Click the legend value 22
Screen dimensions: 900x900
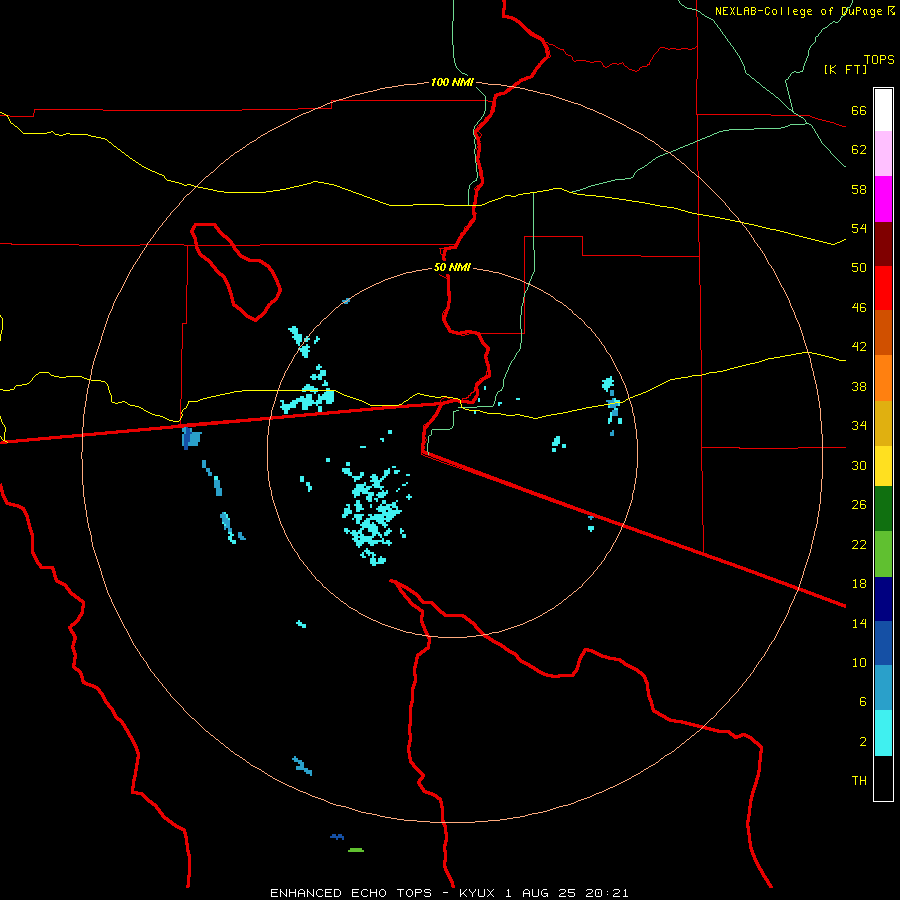[x=859, y=544]
